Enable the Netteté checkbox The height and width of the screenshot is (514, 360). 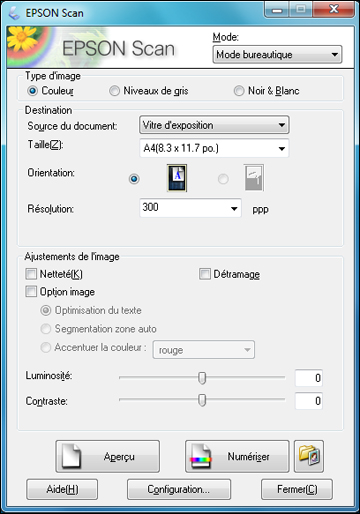tap(31, 274)
